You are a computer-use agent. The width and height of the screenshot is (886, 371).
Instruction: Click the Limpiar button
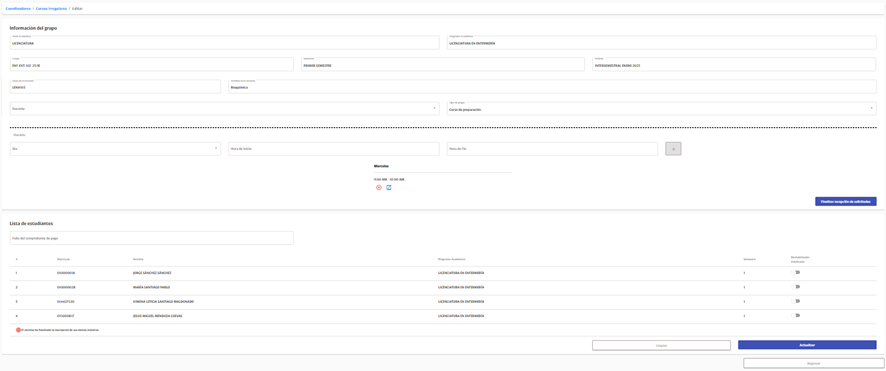[x=661, y=345]
